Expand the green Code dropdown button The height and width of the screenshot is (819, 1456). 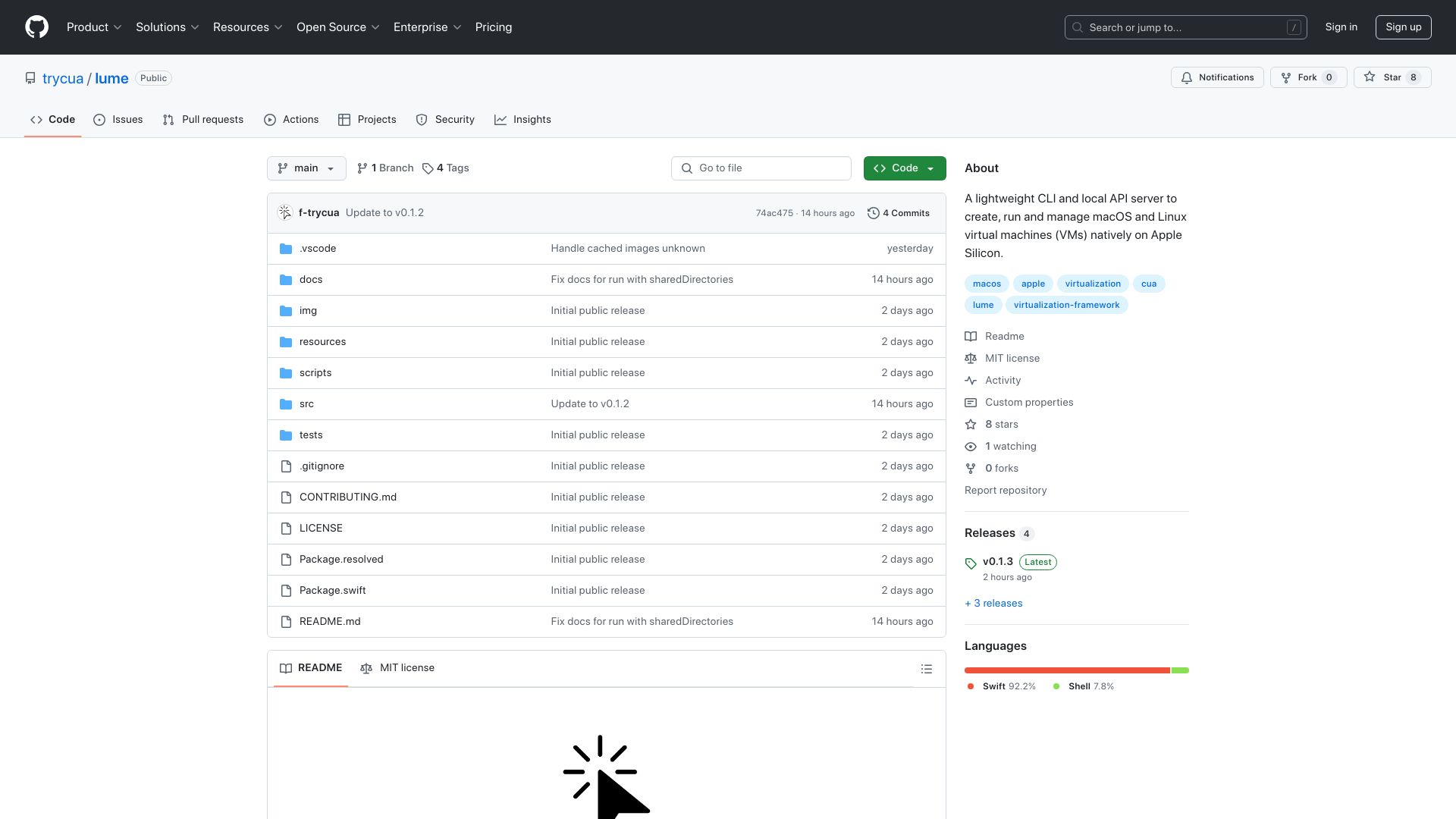click(x=905, y=168)
